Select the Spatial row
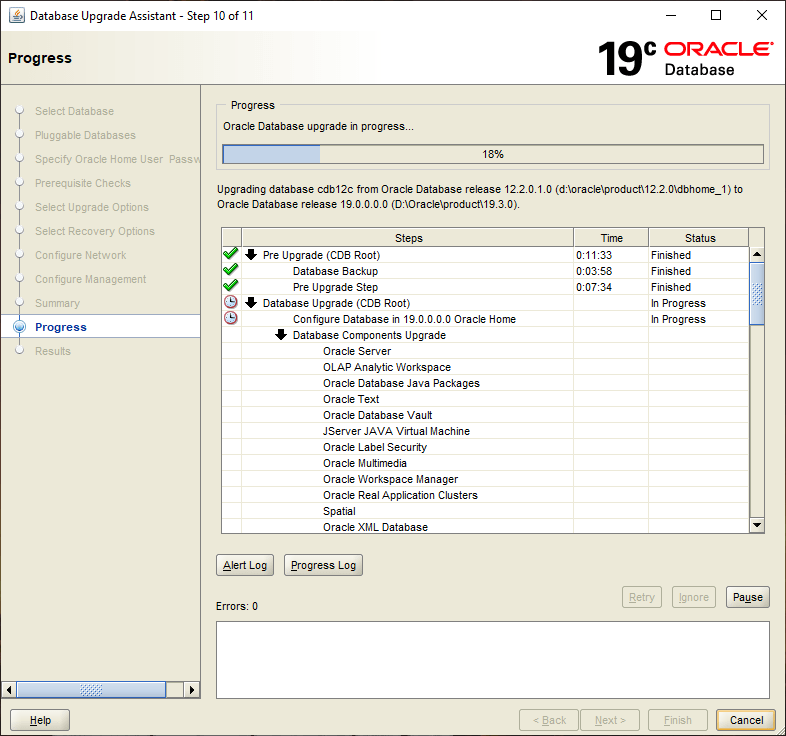The width and height of the screenshot is (786, 736). (x=485, y=511)
